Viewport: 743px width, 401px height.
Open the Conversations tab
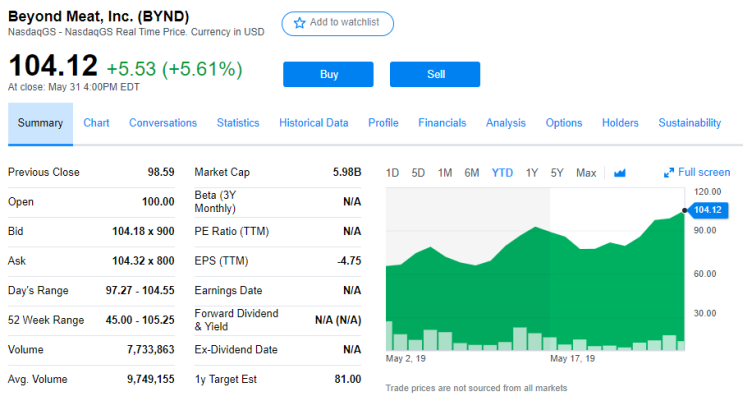tap(163, 123)
